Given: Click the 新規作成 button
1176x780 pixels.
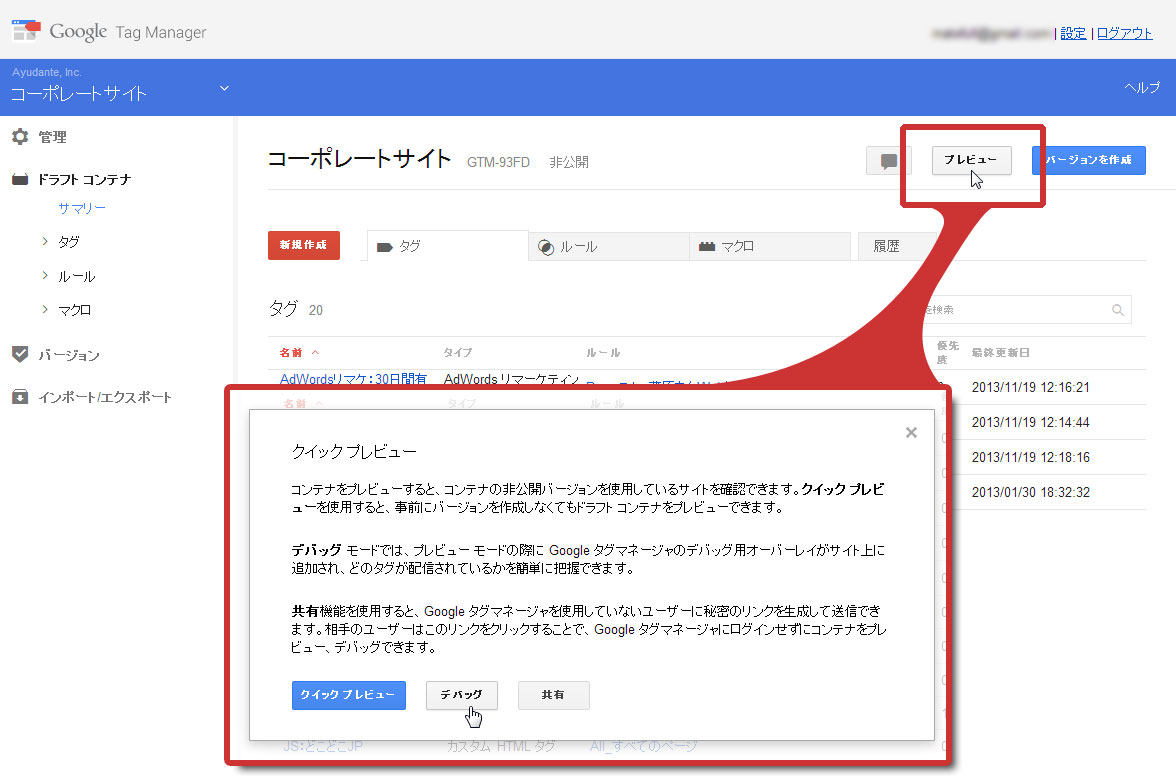Looking at the screenshot, I should click(304, 245).
